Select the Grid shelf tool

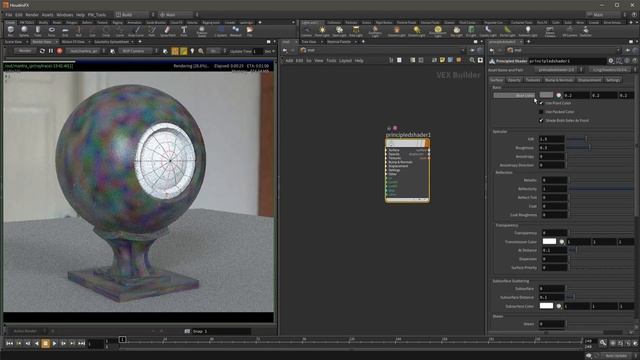click(x=65, y=31)
